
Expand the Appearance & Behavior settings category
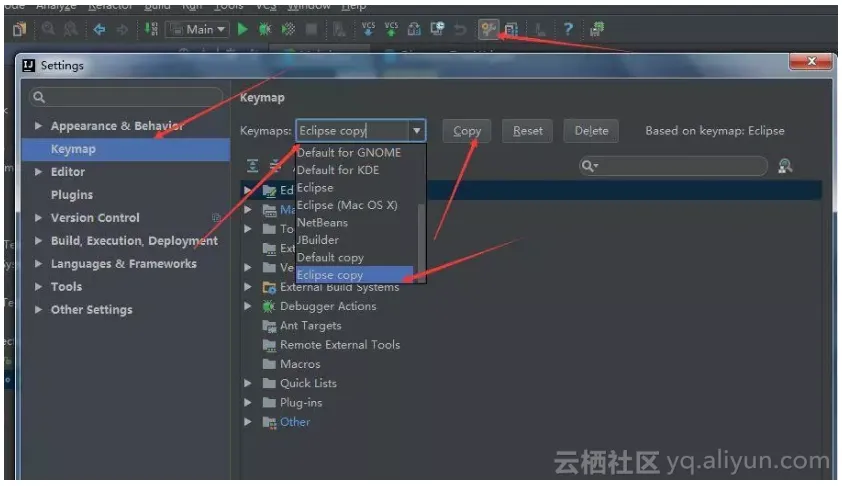(39, 126)
